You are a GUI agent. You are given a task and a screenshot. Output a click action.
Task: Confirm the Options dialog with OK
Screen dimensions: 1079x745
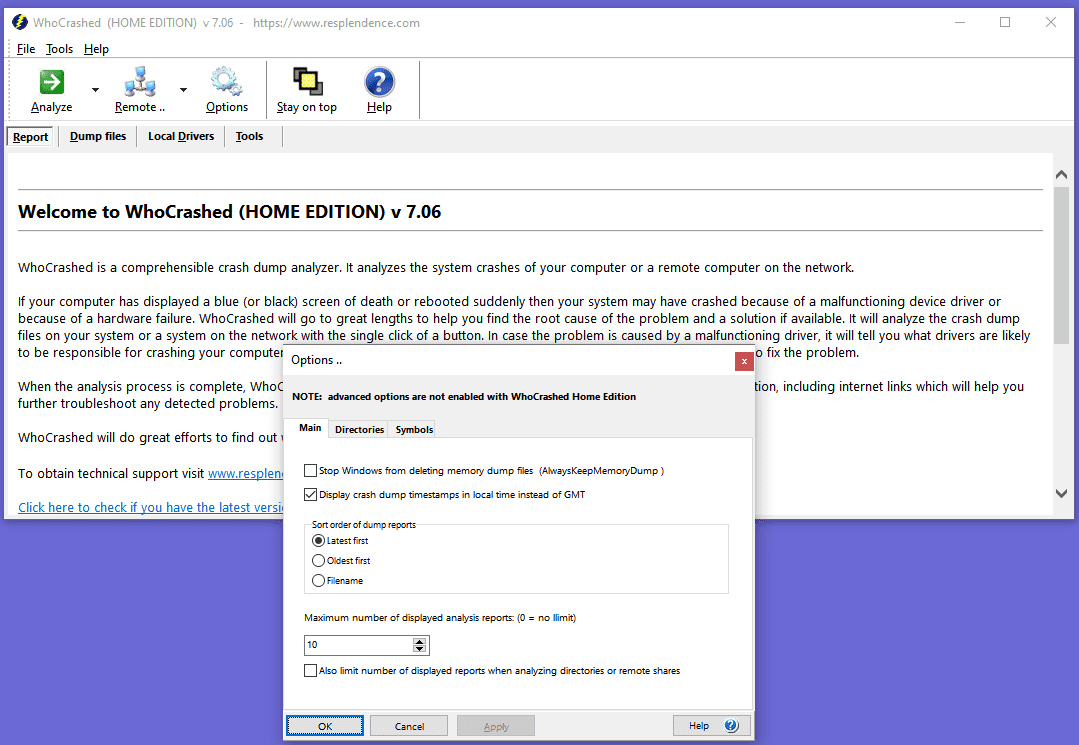click(325, 726)
